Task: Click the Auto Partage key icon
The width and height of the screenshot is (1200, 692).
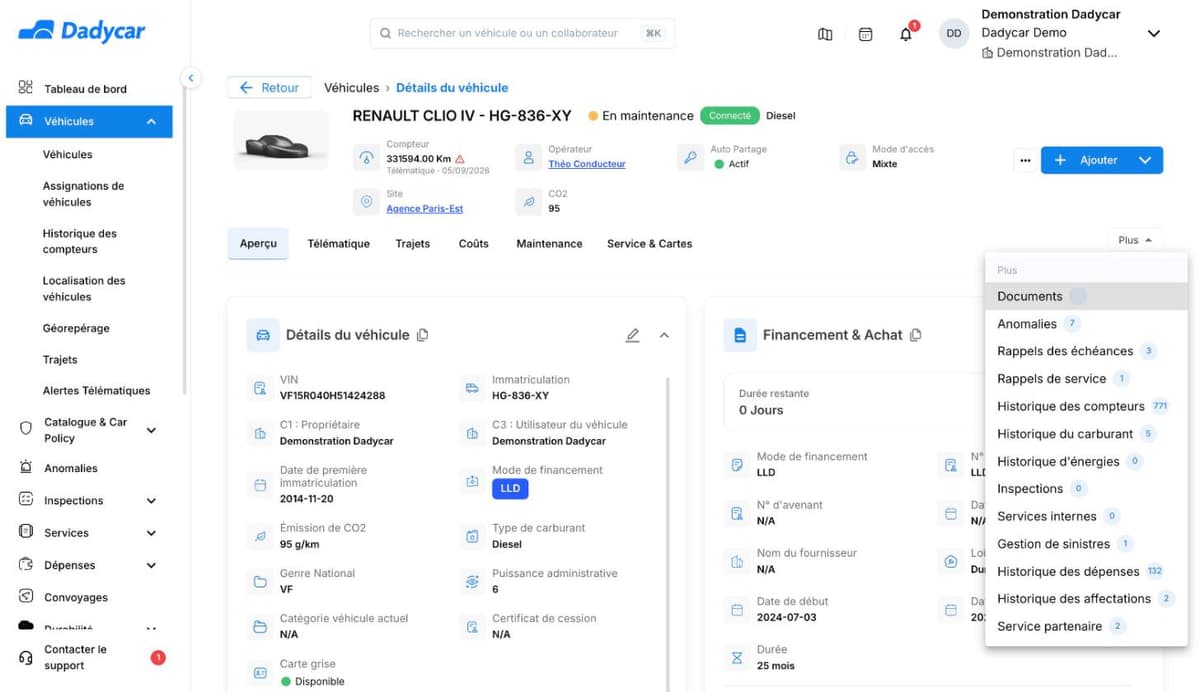Action: point(690,157)
